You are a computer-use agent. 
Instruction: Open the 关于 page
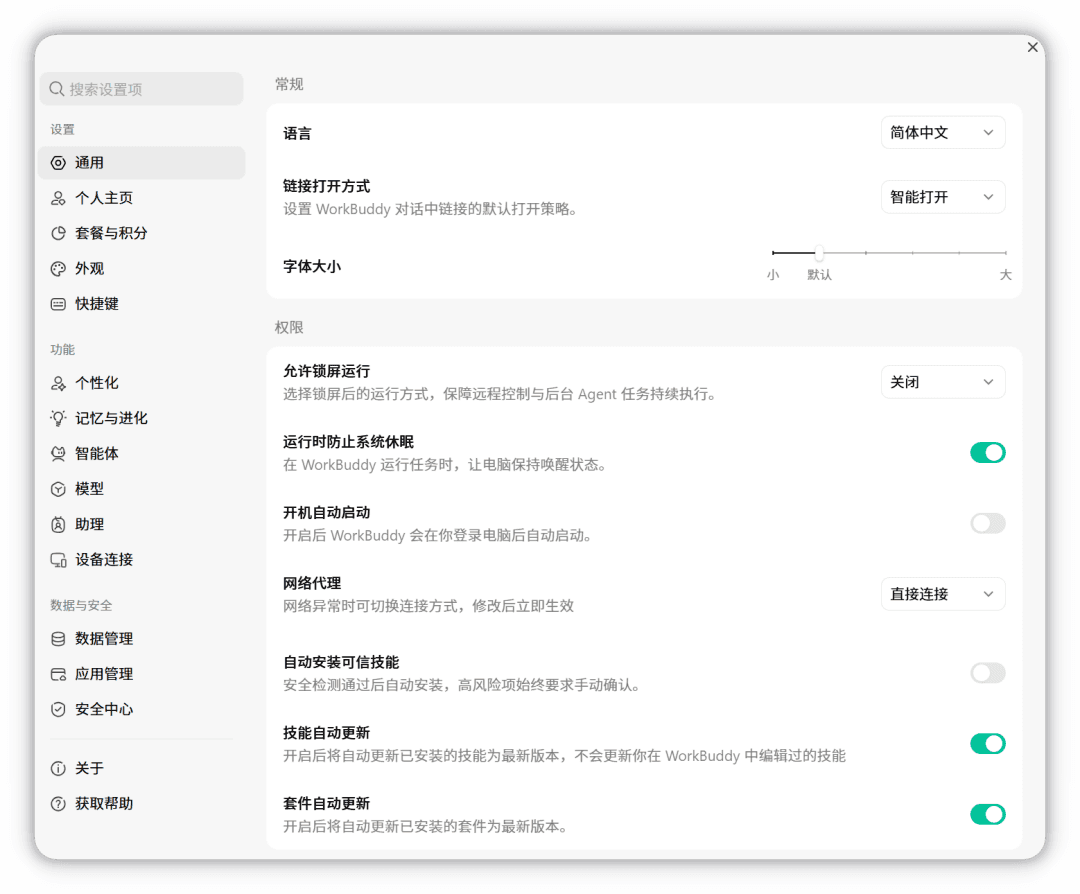142,768
